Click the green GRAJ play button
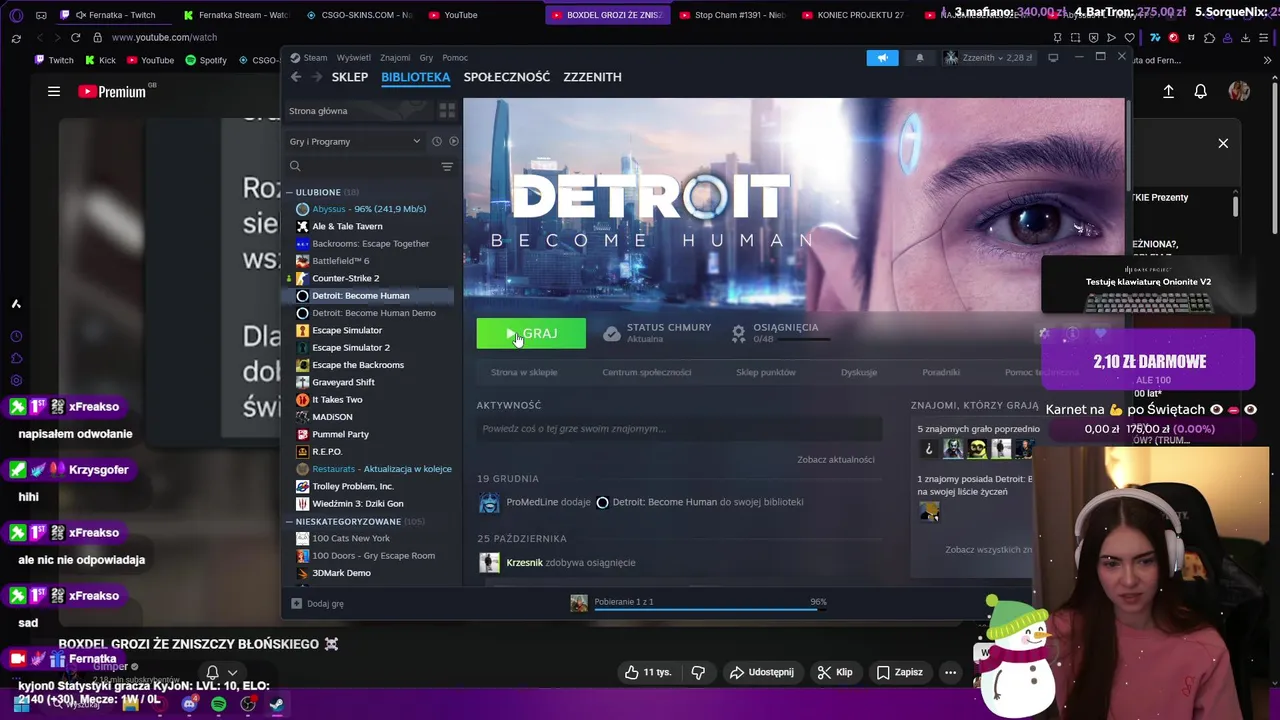This screenshot has width=1280, height=720. coord(531,334)
